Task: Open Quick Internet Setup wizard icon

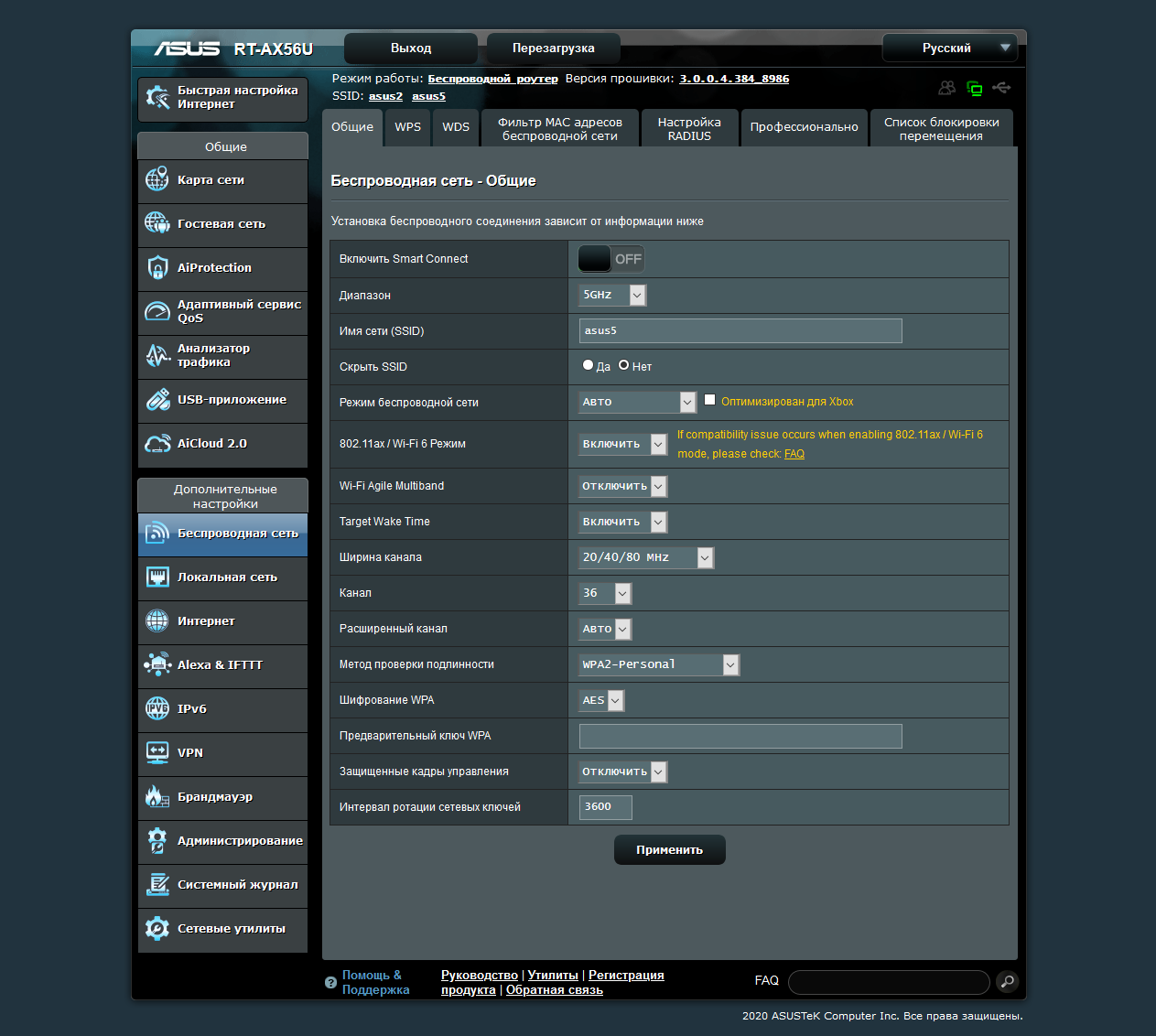Action: [x=157, y=98]
